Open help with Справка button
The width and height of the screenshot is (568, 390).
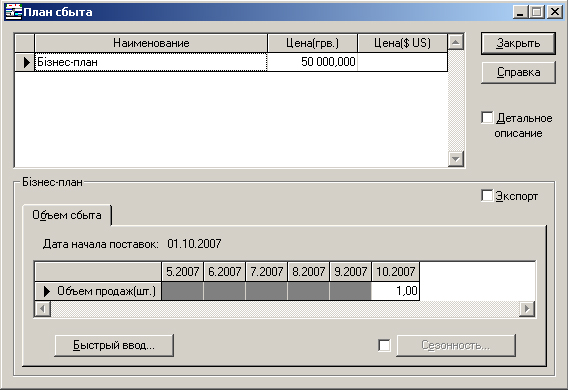[518, 72]
